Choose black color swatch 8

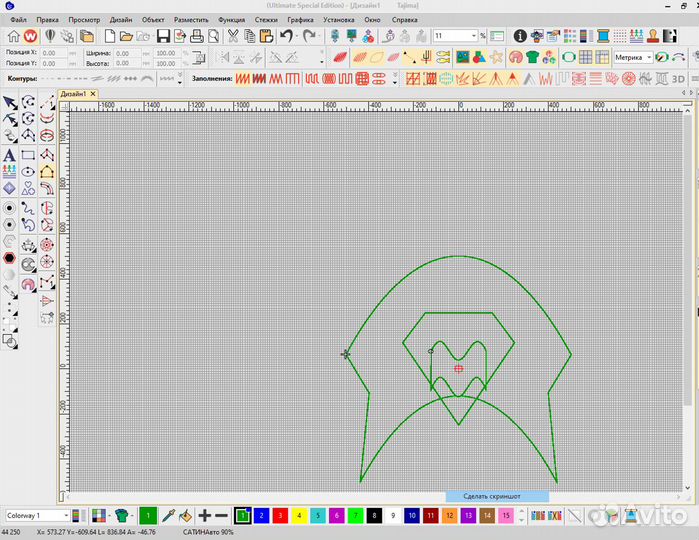pyautogui.click(x=374, y=516)
